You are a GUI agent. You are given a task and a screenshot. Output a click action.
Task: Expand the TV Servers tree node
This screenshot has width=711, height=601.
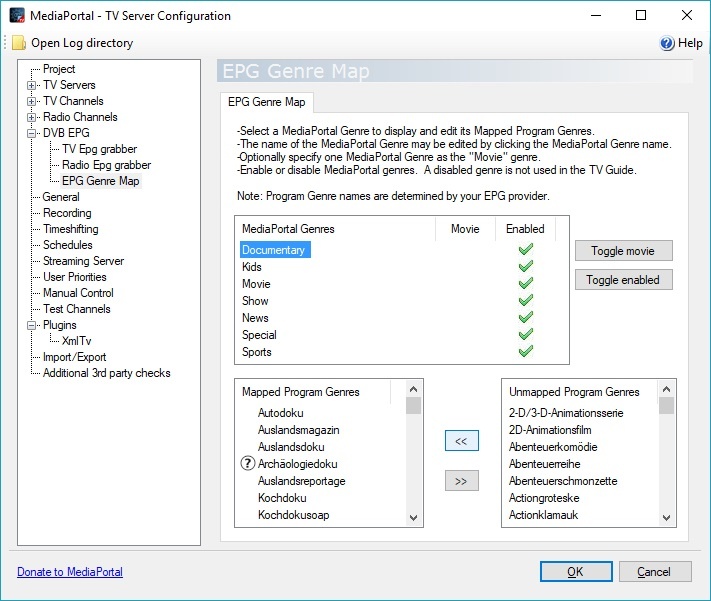(x=31, y=85)
